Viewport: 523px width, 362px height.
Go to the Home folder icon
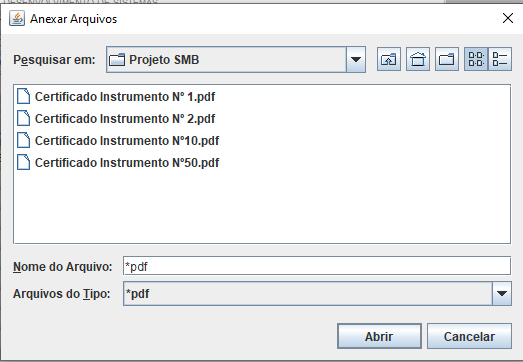(418, 59)
